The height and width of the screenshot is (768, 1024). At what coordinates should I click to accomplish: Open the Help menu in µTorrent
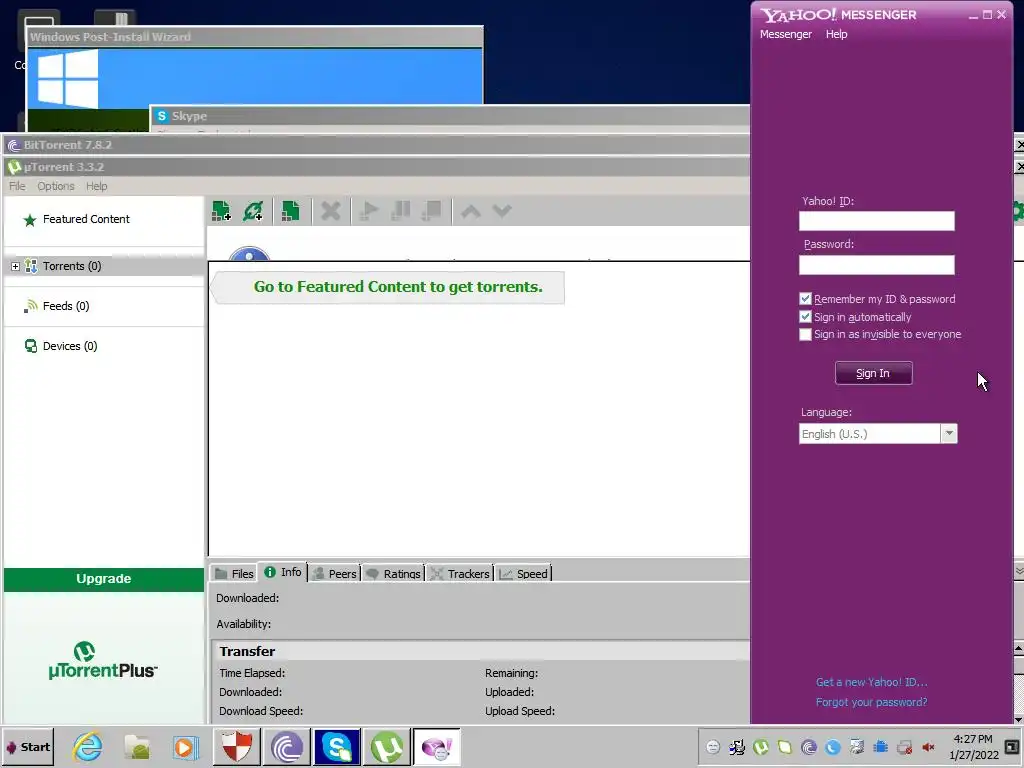click(97, 186)
